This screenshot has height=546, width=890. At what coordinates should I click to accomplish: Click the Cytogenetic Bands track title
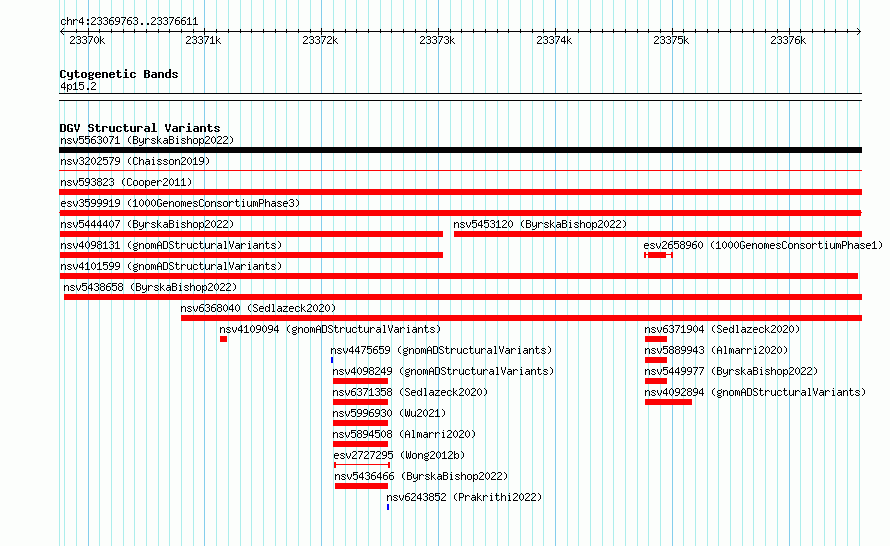[x=119, y=74]
